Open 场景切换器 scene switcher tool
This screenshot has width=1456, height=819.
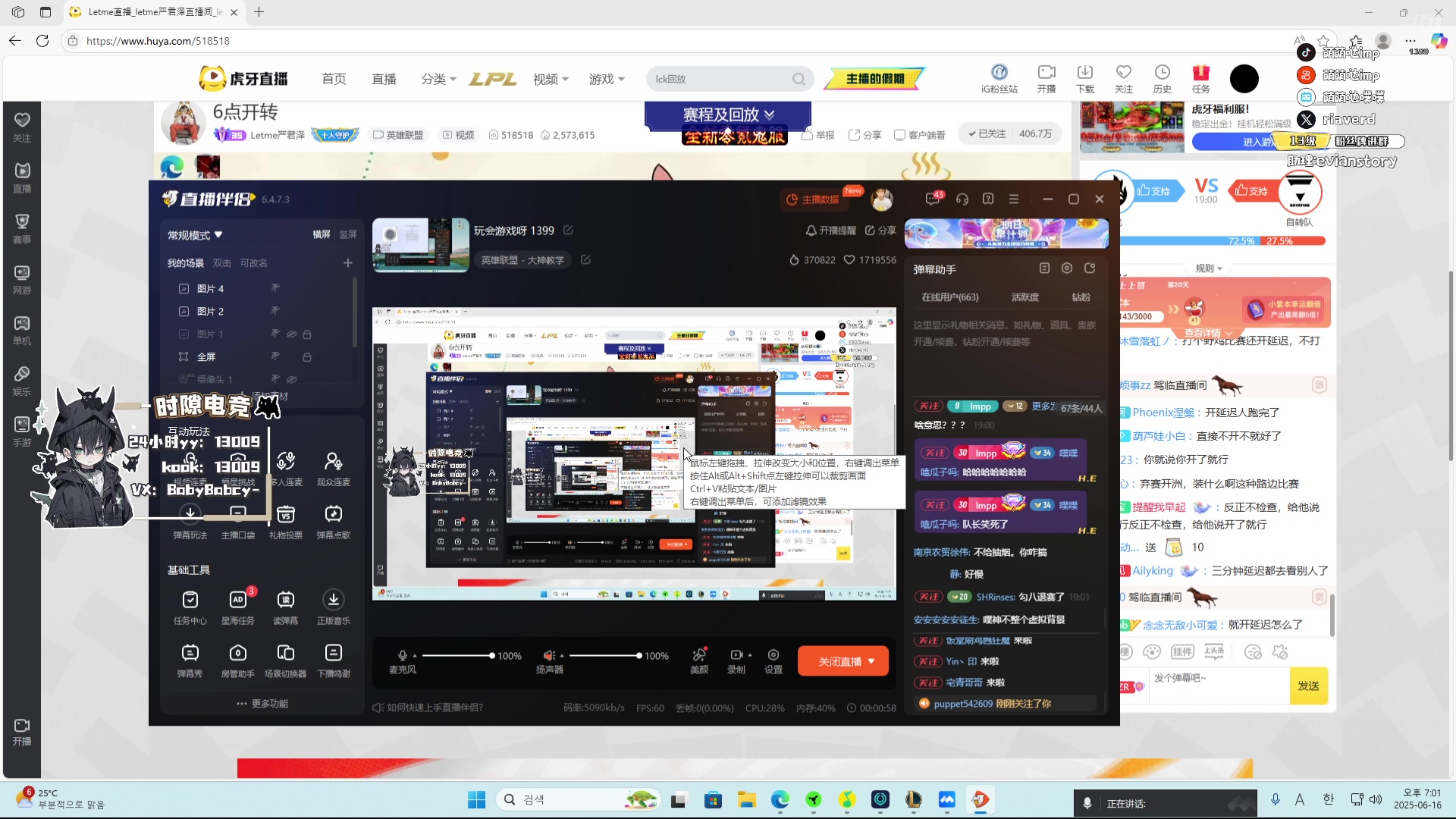click(x=286, y=661)
